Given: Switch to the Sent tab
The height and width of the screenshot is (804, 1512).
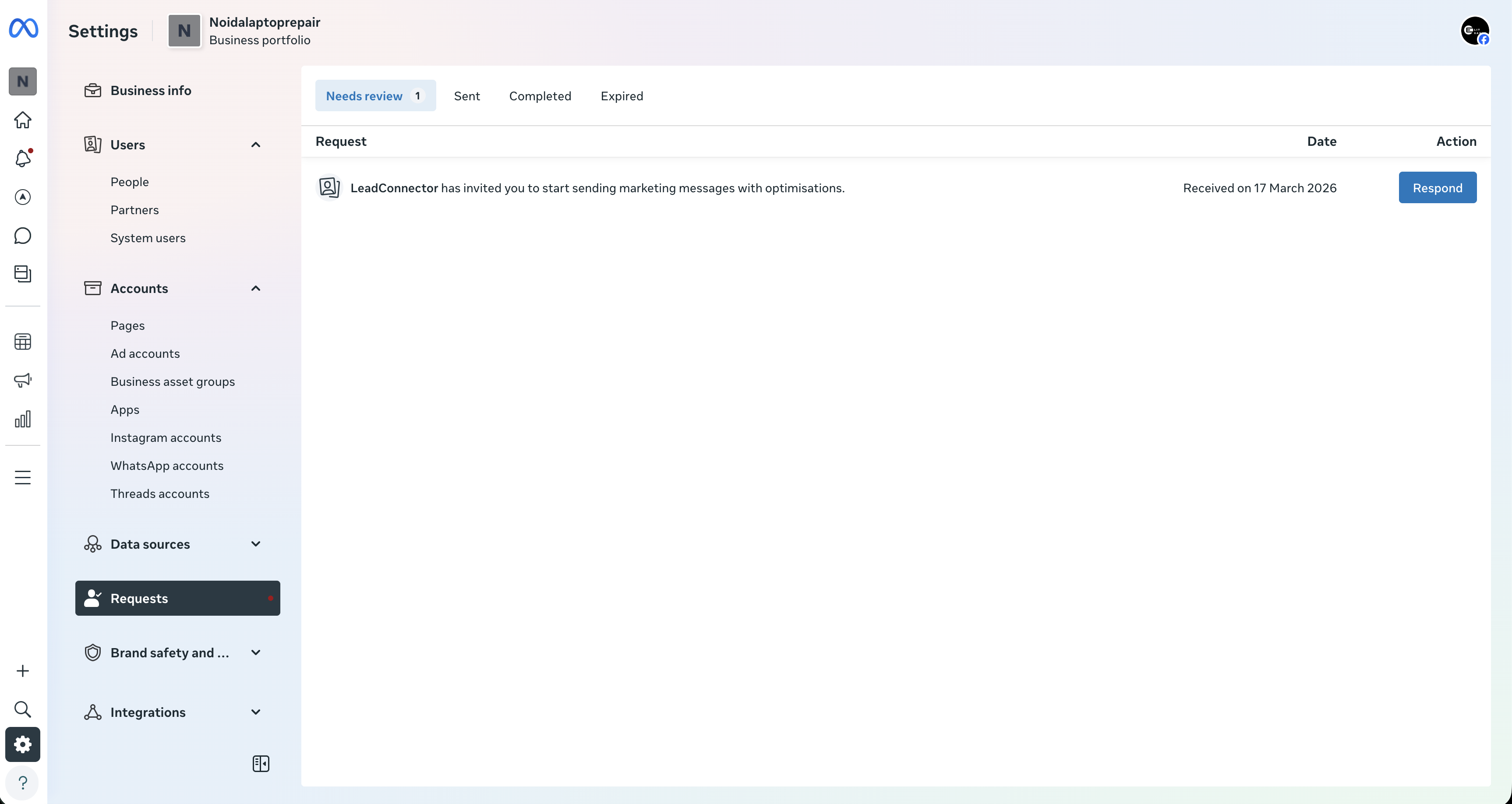Looking at the screenshot, I should coord(466,95).
